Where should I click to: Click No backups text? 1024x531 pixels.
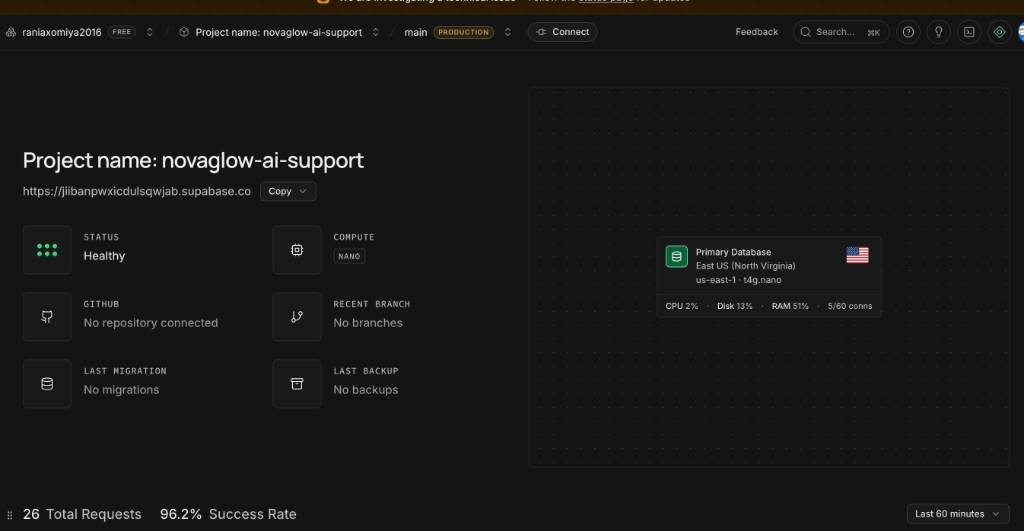[x=366, y=390]
